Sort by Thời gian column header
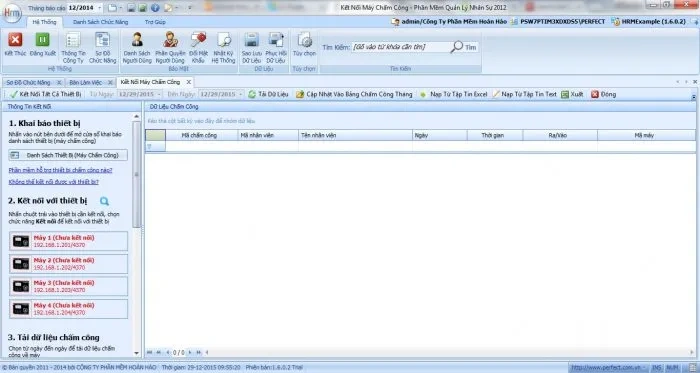 click(x=495, y=135)
